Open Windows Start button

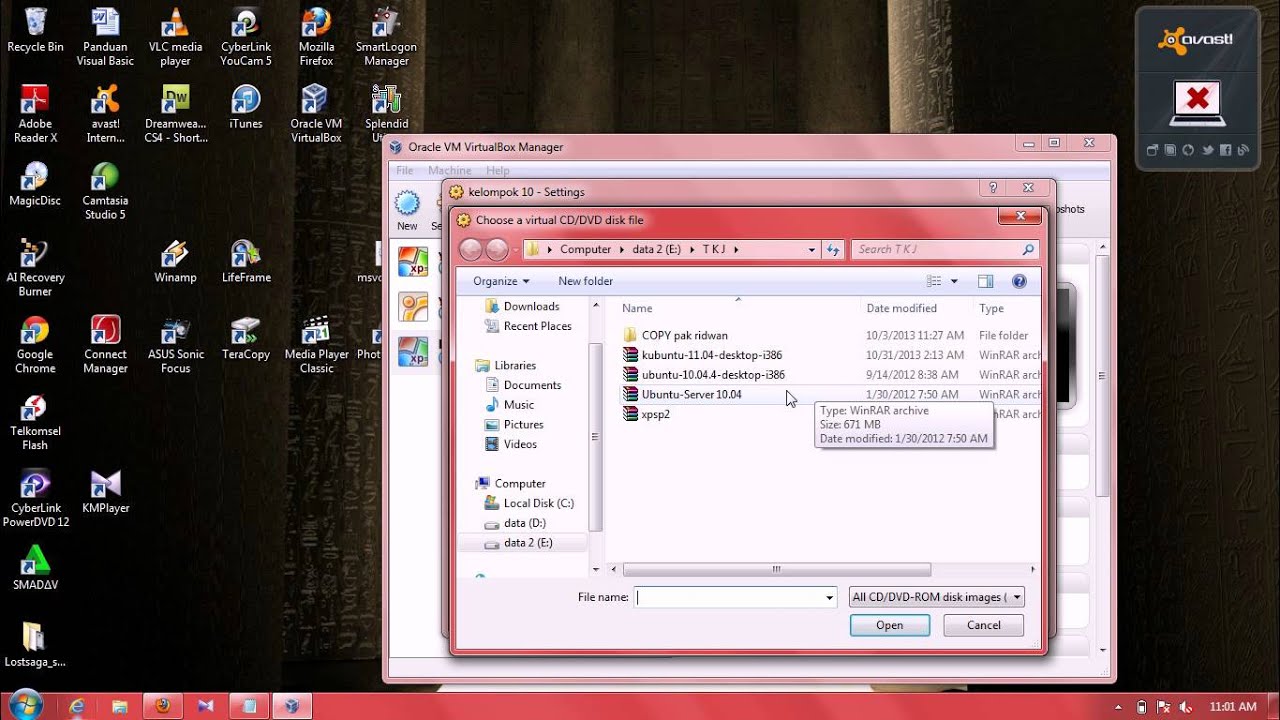click(25, 704)
